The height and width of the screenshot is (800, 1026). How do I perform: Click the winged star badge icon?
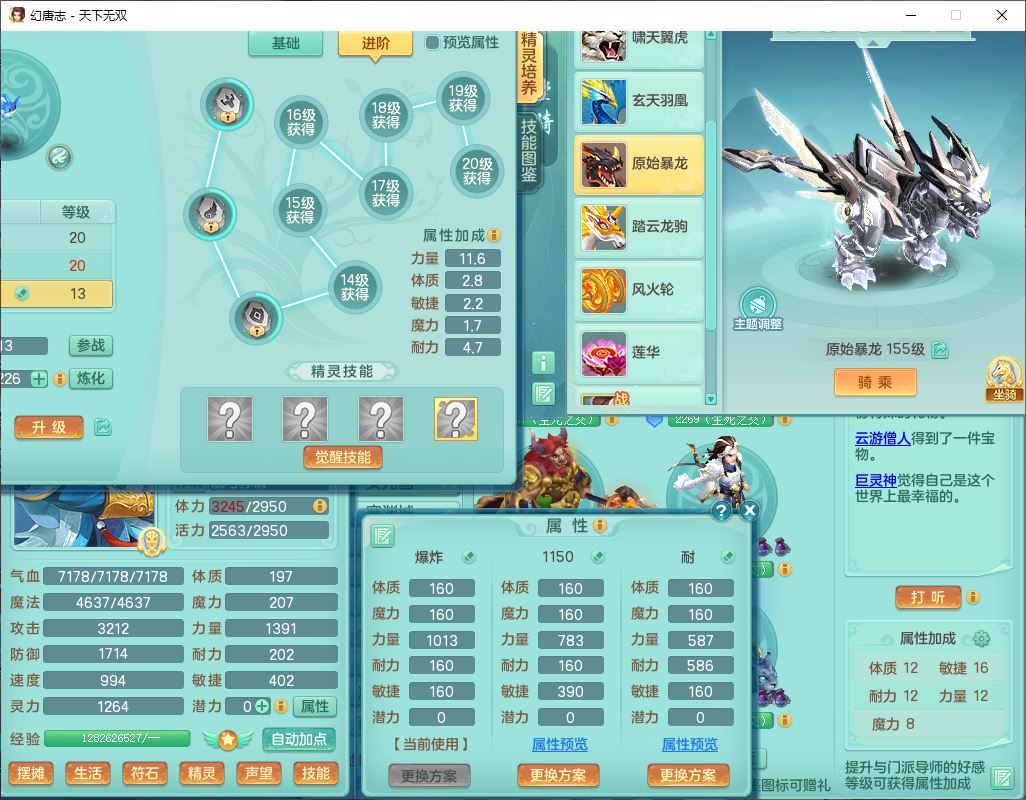click(x=228, y=739)
